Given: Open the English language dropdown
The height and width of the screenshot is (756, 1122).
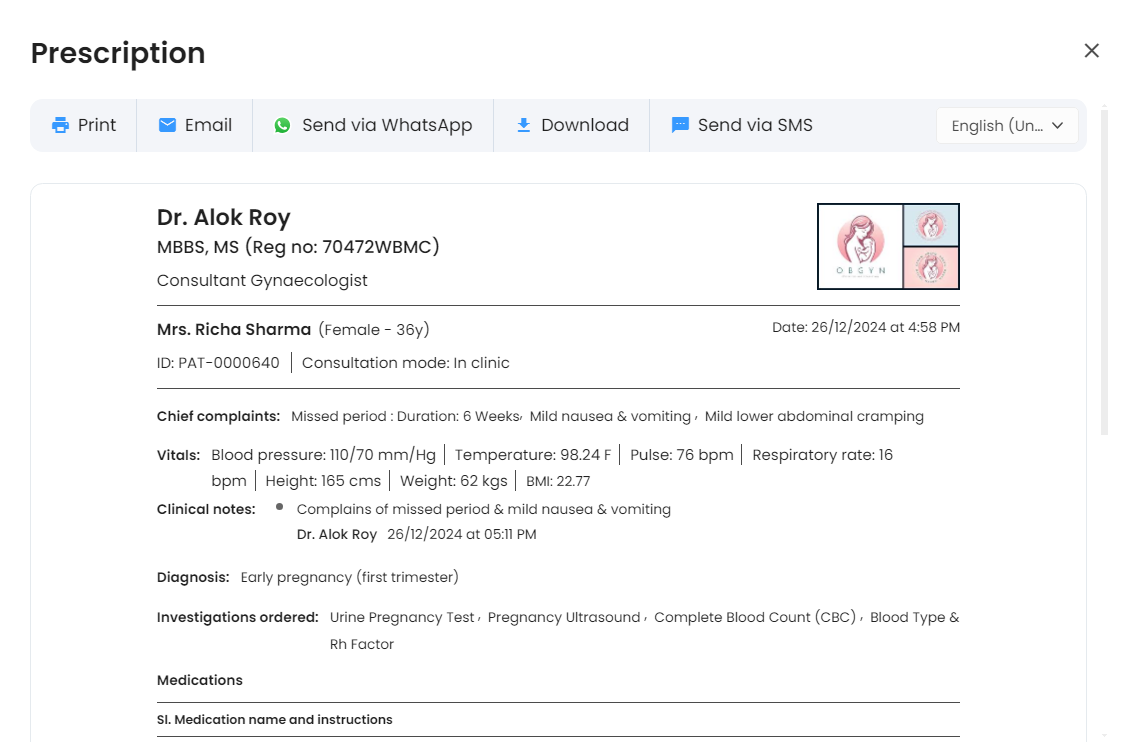Looking at the screenshot, I should [x=1007, y=126].
